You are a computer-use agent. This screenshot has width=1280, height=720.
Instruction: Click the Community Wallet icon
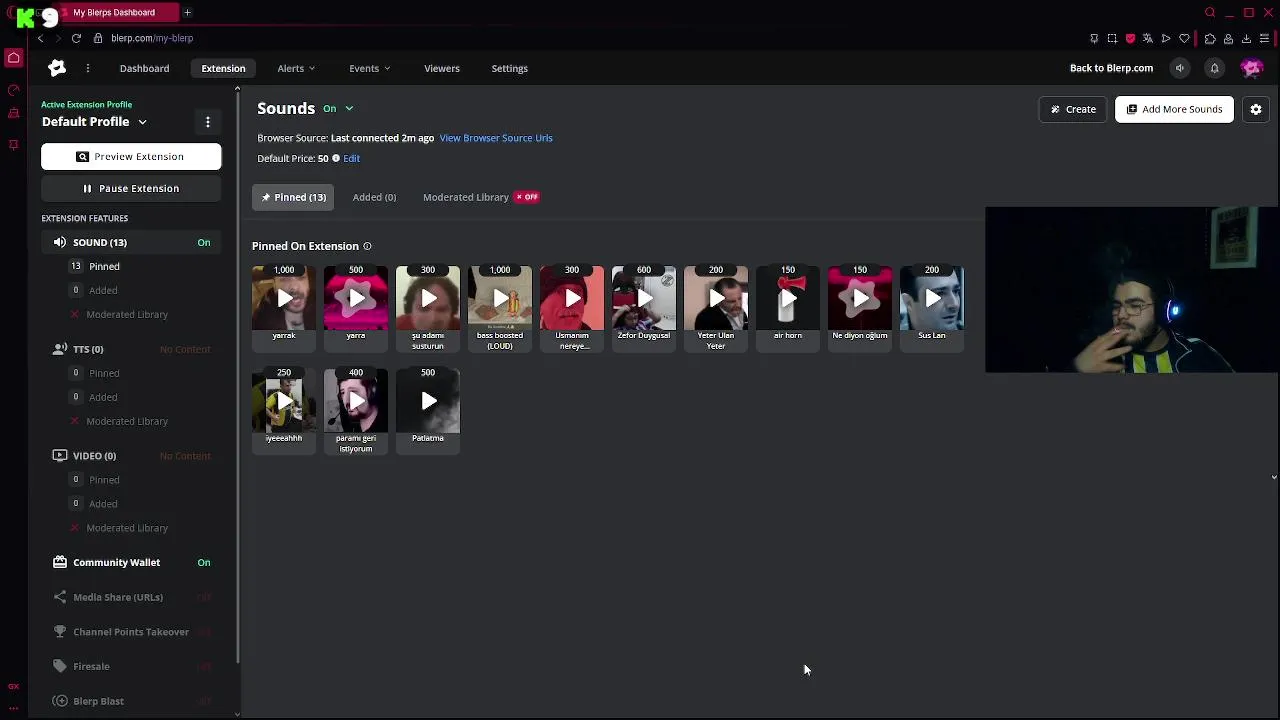[x=60, y=562]
